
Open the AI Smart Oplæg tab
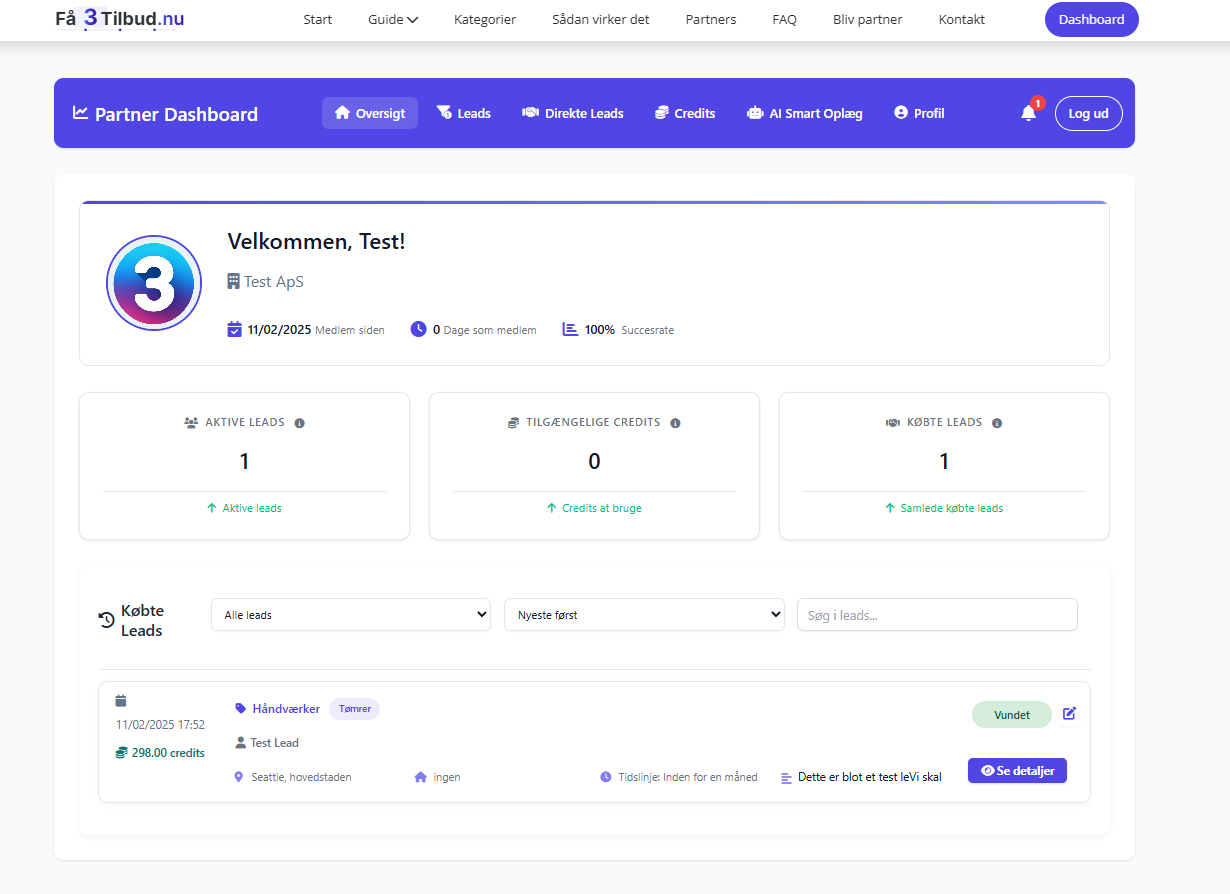point(804,114)
